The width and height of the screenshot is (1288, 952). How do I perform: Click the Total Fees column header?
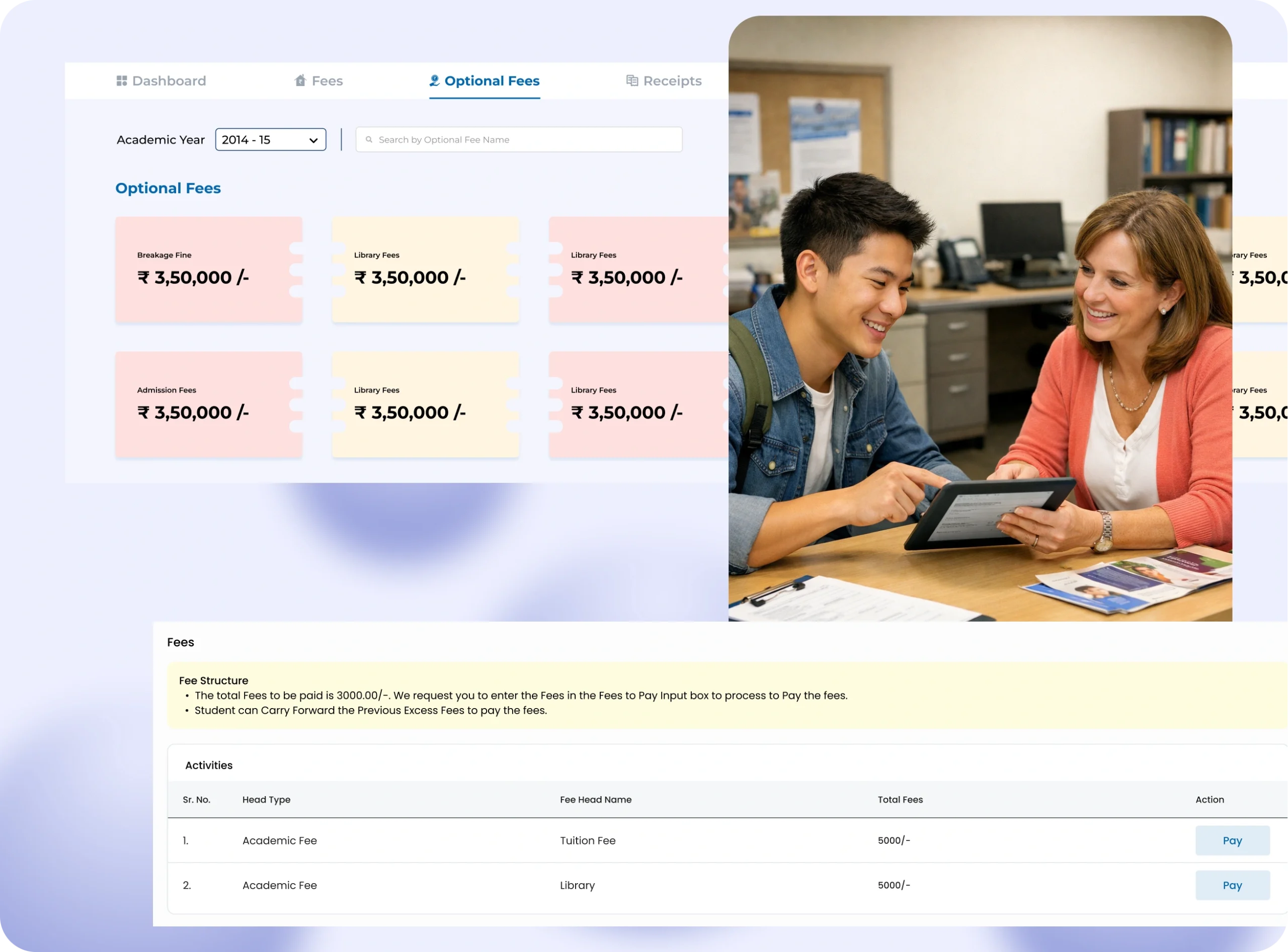pyautogui.click(x=900, y=799)
